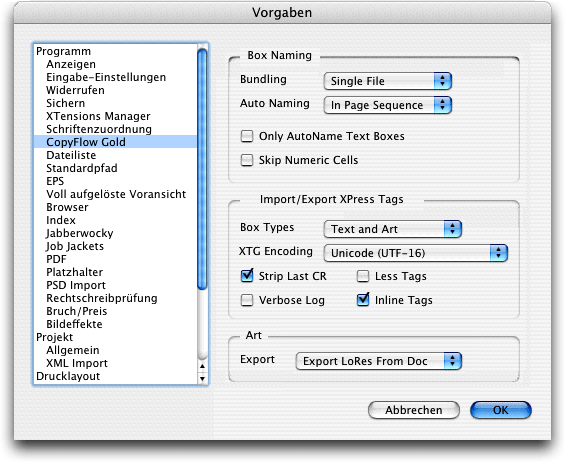Viewport: 565px width, 463px height.
Task: Disable Inline Tags checkbox
Action: (363, 300)
